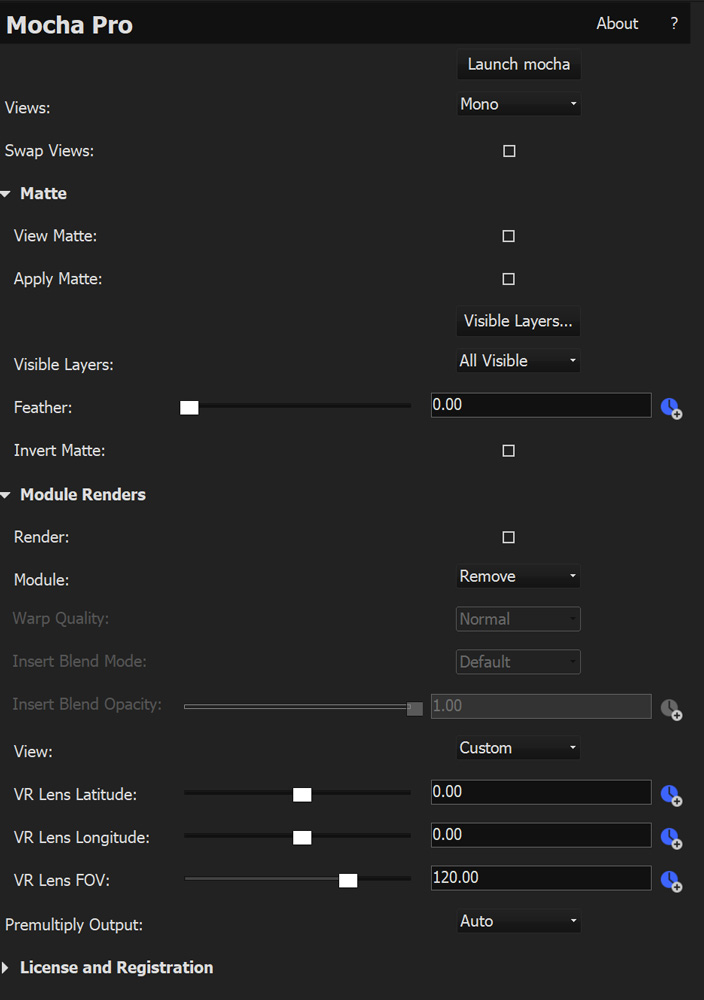Click the Insert Blend Opacity value field
The width and height of the screenshot is (704, 1000).
541,706
